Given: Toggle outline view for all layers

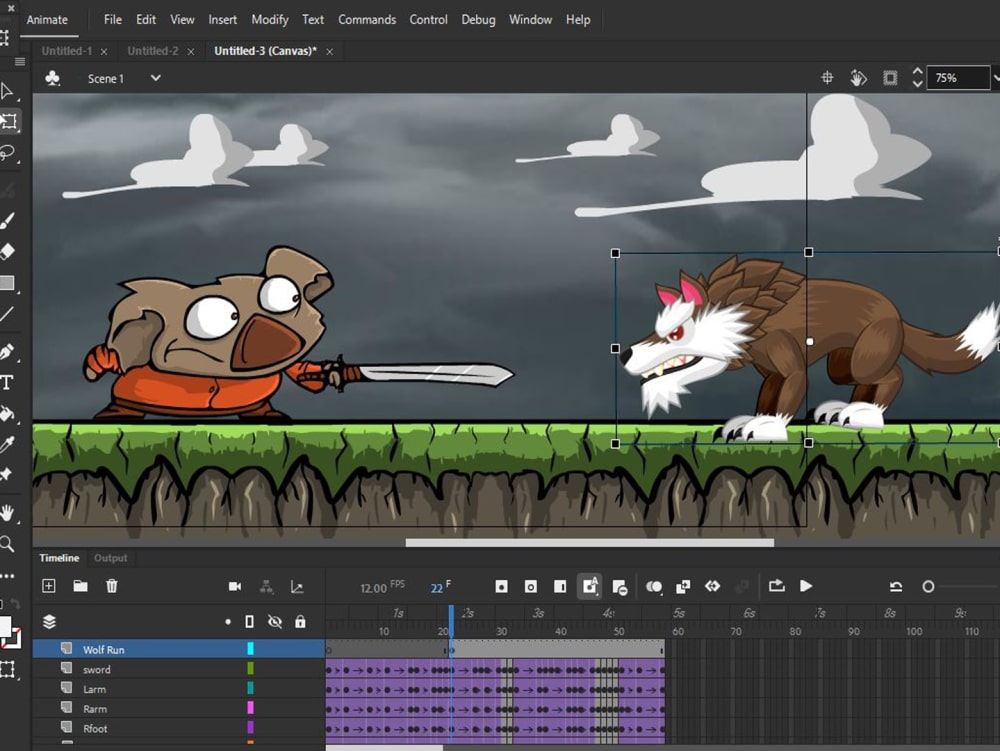Looking at the screenshot, I should (x=249, y=622).
